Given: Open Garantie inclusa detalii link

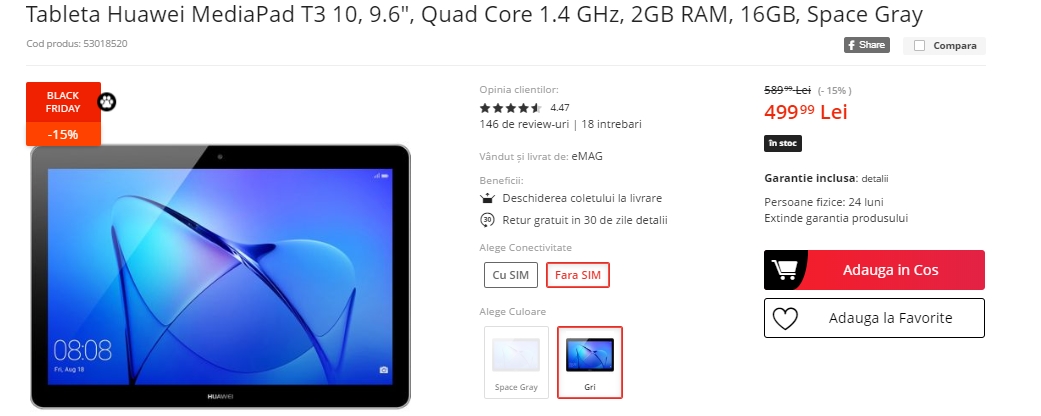Looking at the screenshot, I should point(875,178).
